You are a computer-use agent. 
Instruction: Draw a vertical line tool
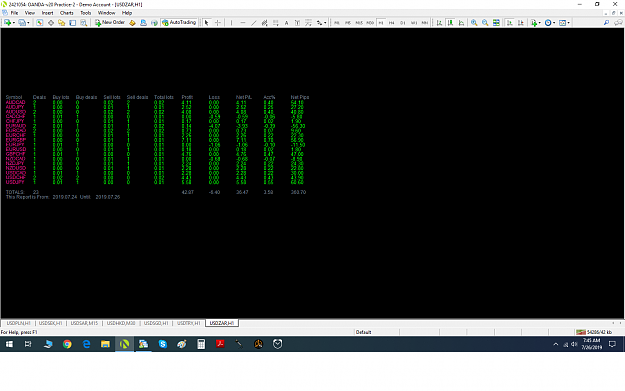tap(231, 23)
